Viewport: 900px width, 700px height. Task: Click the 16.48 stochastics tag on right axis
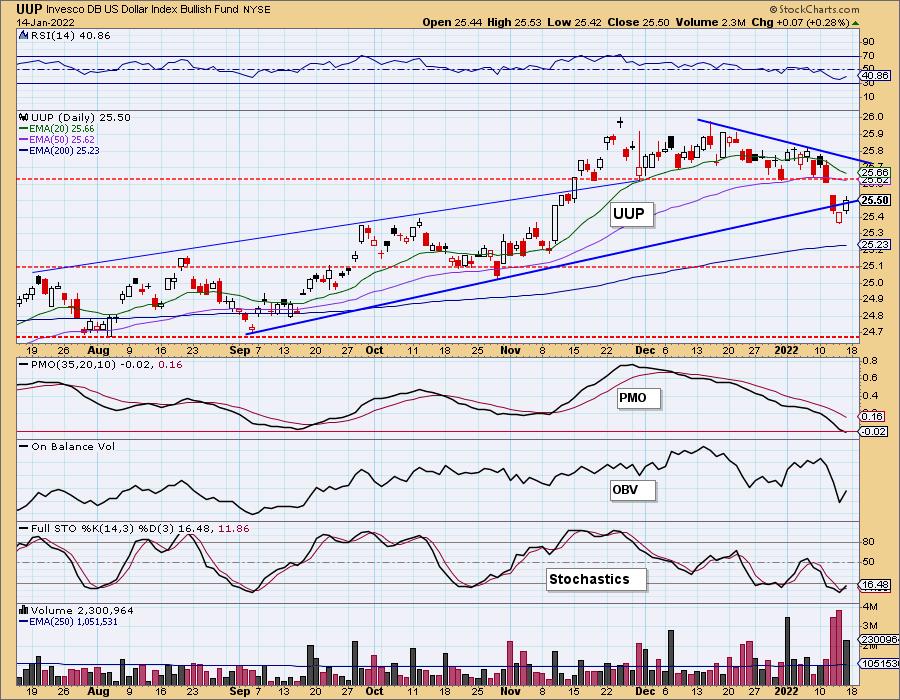click(876, 585)
